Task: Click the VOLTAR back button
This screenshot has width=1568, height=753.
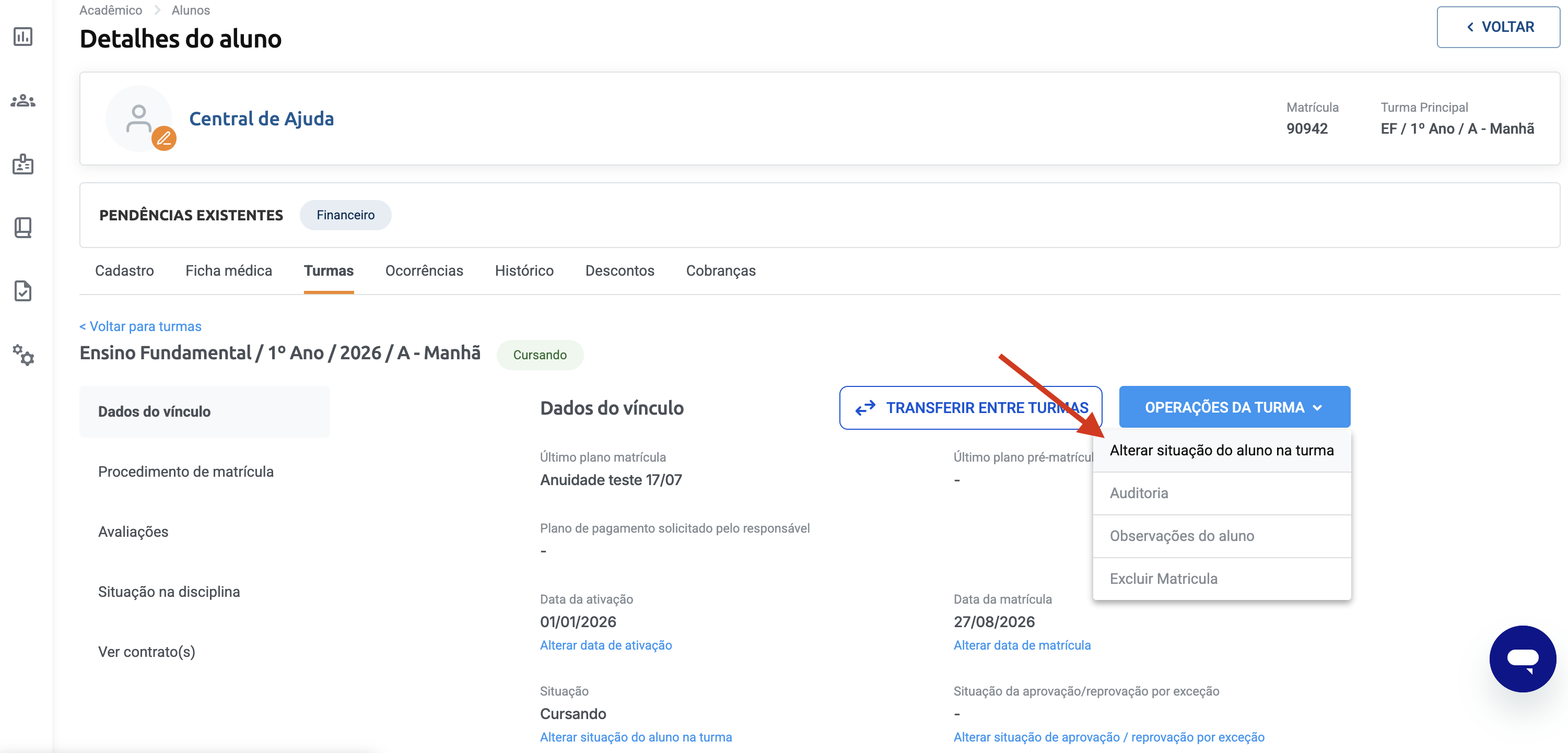Action: click(x=1498, y=27)
